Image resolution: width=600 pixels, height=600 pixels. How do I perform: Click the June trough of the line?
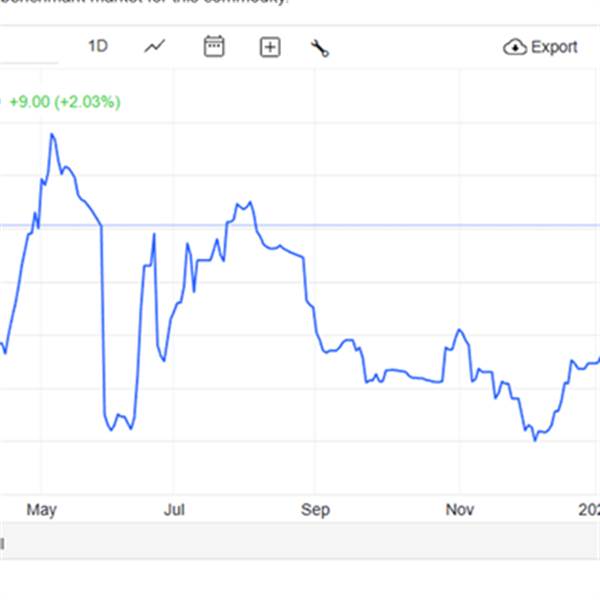[x=112, y=430]
